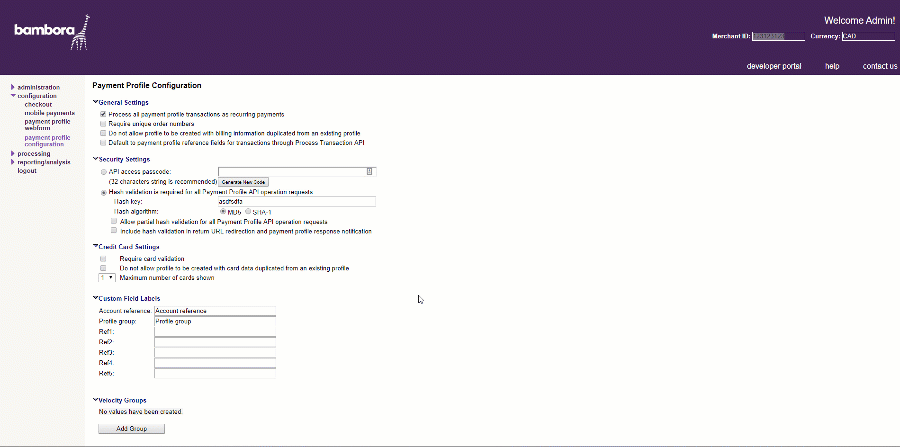Click the Hash key input field
900x447 pixels.
[x=264, y=201]
